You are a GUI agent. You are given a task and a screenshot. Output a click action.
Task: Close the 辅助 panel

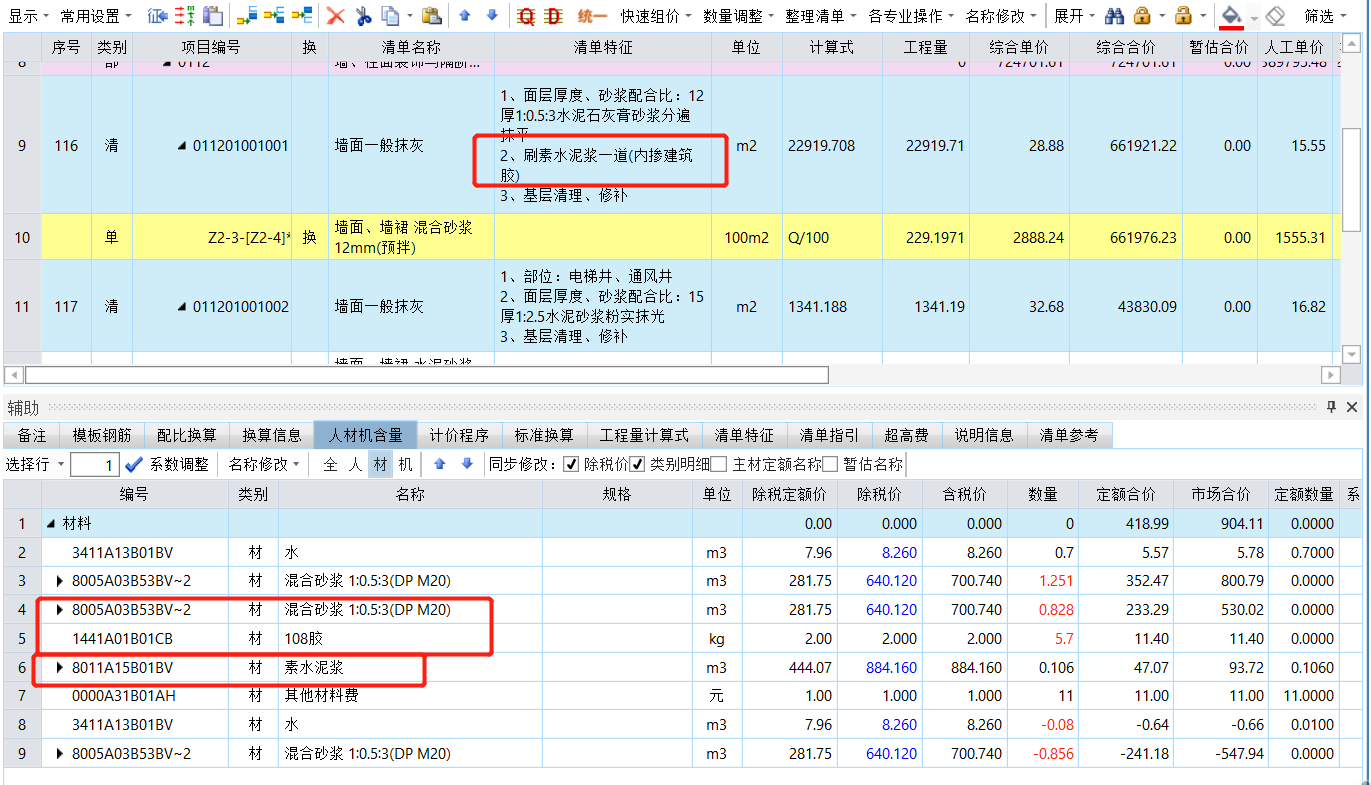point(1352,407)
